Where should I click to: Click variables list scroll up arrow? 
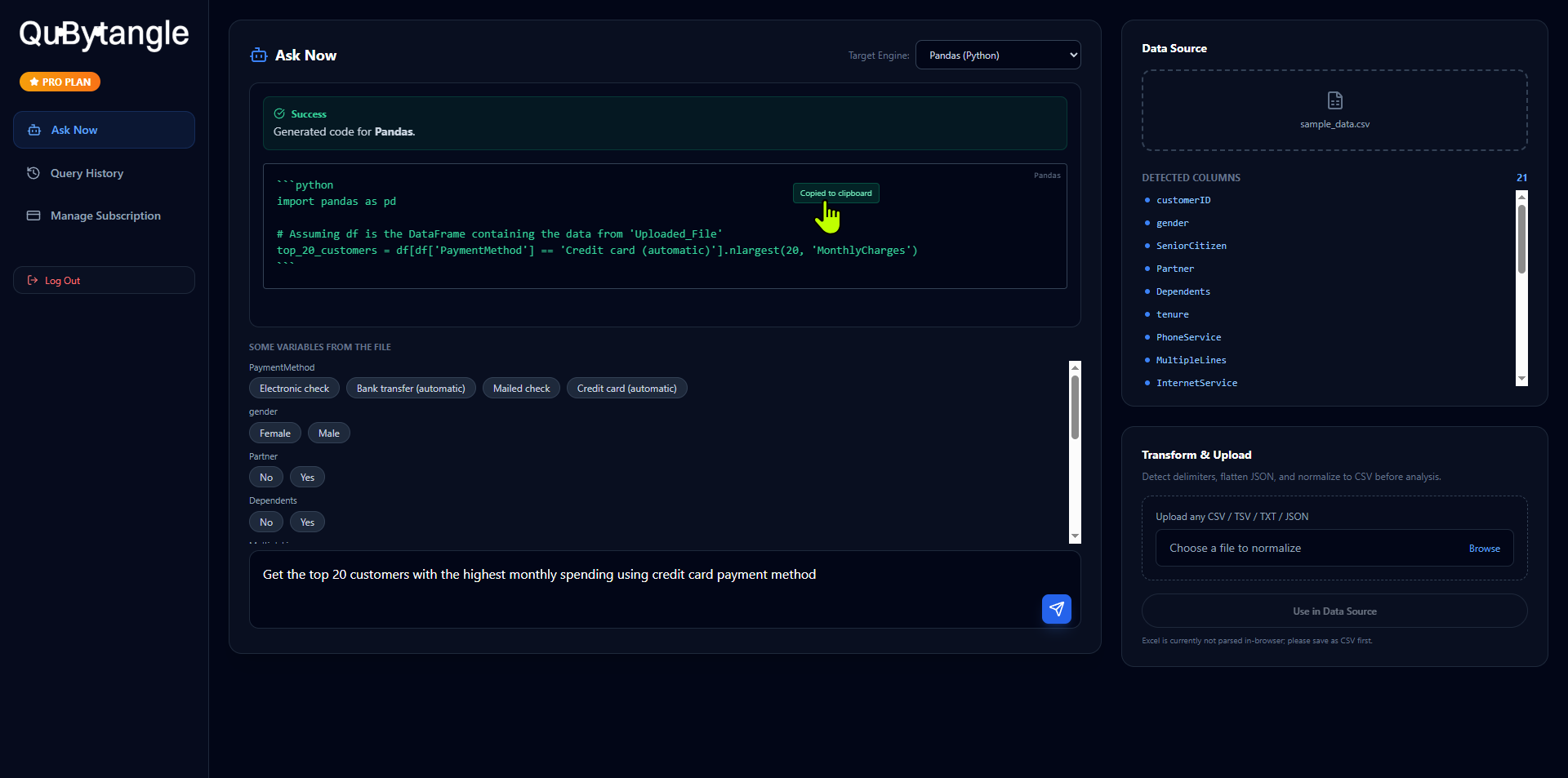tap(1075, 367)
